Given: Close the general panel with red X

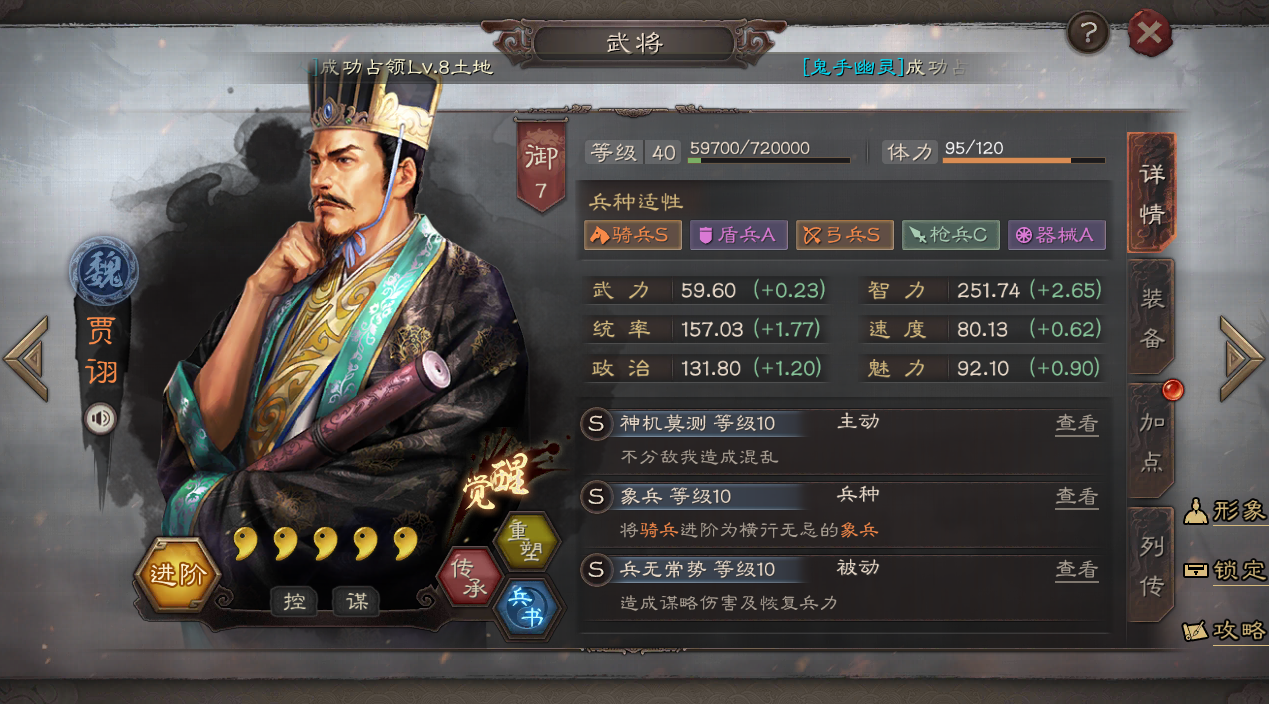Looking at the screenshot, I should pos(1150,33).
